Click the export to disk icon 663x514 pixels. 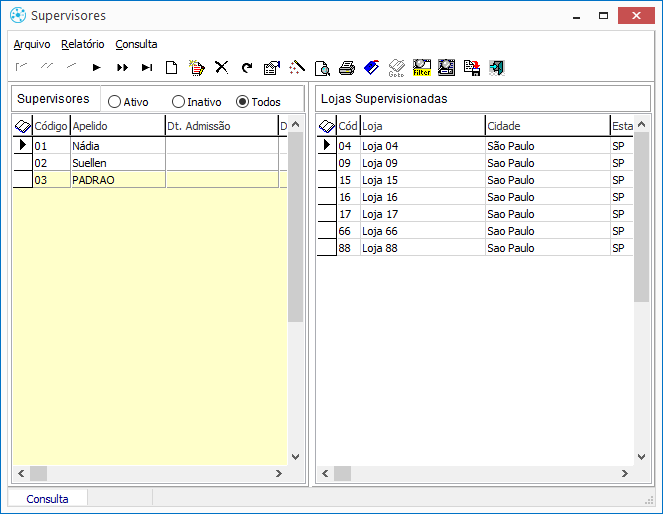point(471,68)
